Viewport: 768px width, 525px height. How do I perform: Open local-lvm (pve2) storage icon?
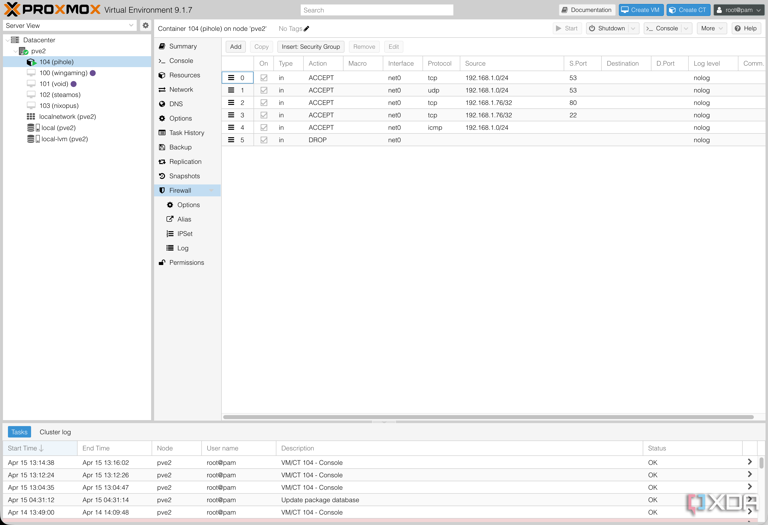(x=32, y=139)
